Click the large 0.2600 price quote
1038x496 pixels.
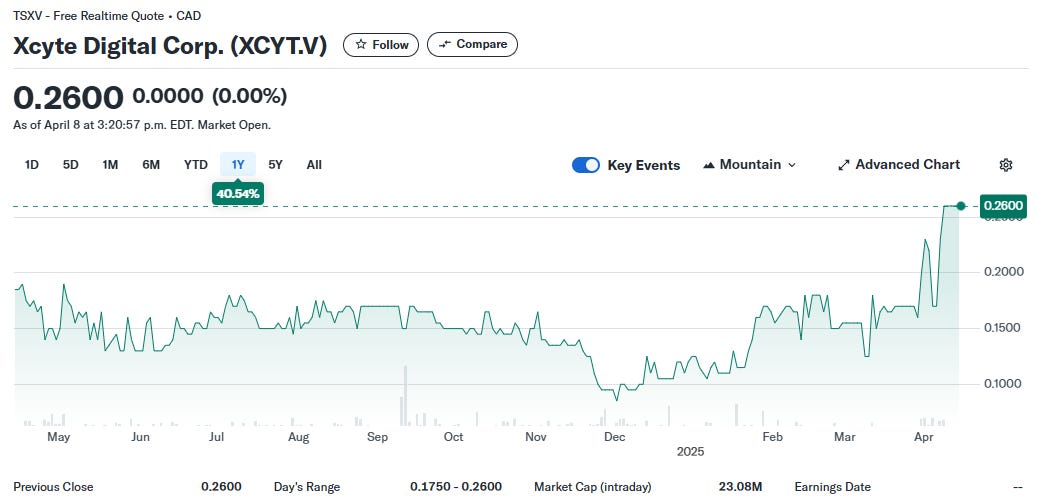click(x=68, y=98)
